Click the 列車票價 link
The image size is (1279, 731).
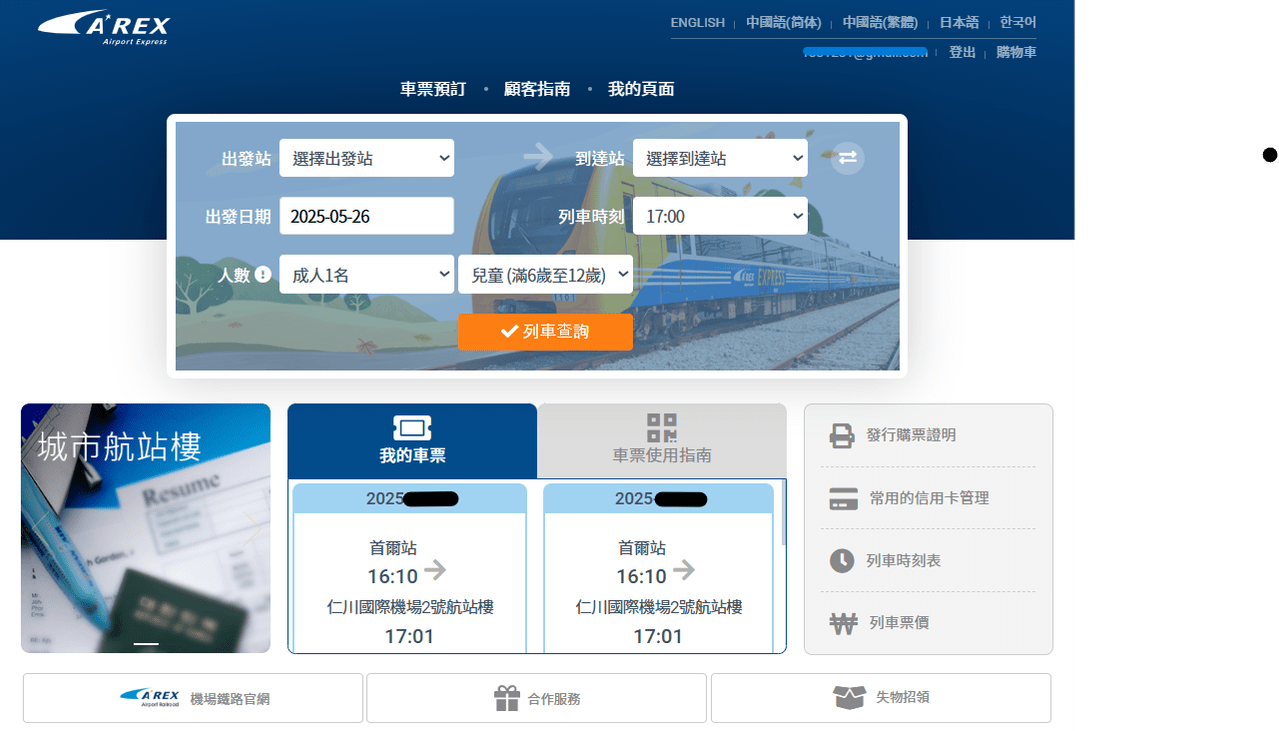pos(899,623)
